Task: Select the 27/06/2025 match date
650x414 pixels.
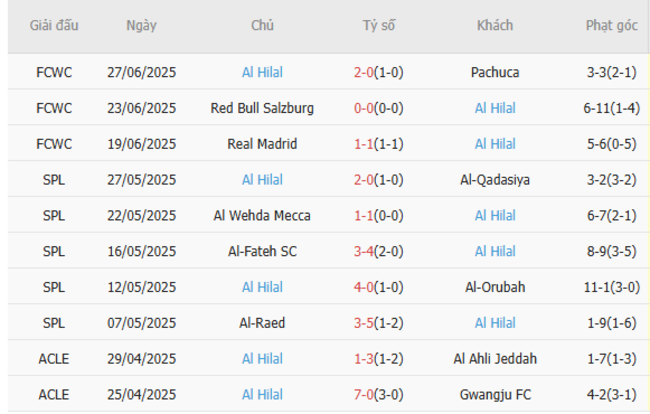Action: click(141, 72)
